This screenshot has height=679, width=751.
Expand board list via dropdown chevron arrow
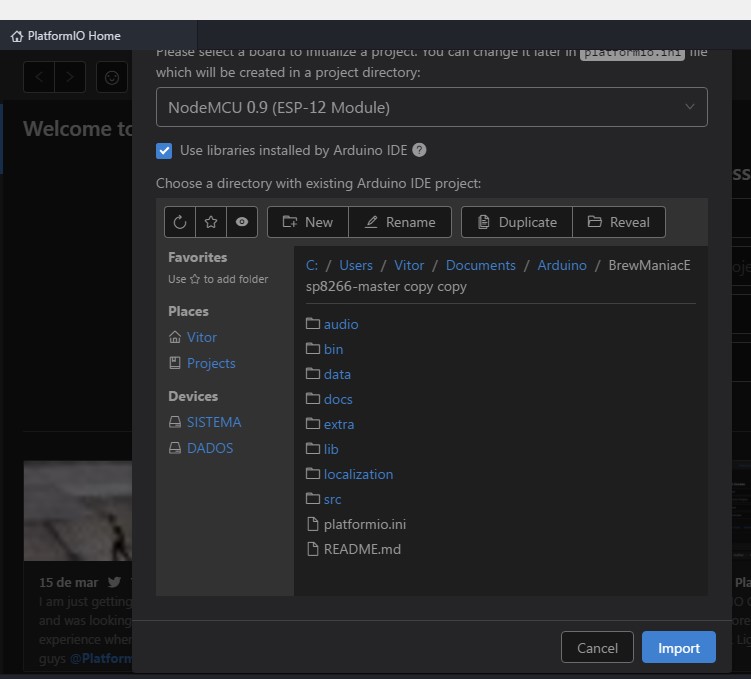coord(689,107)
